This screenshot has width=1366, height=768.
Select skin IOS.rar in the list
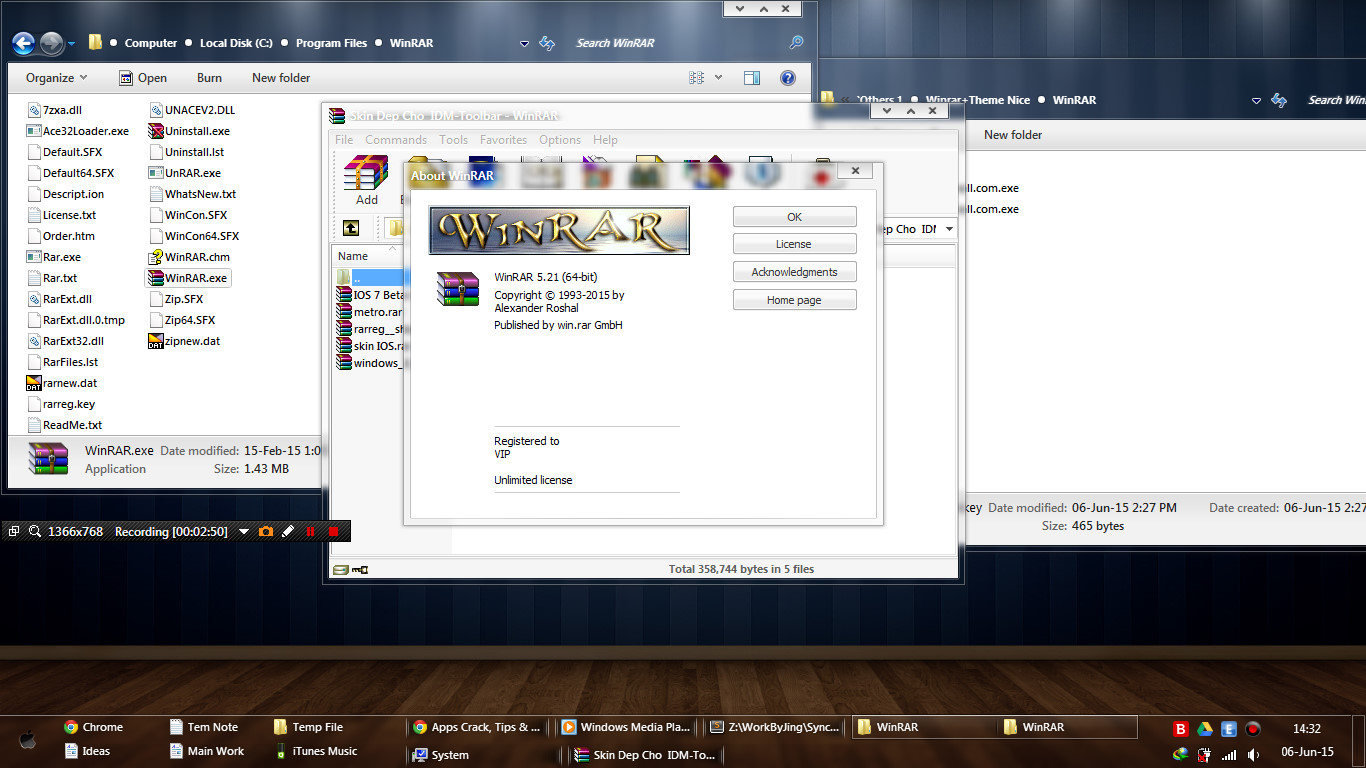369,346
